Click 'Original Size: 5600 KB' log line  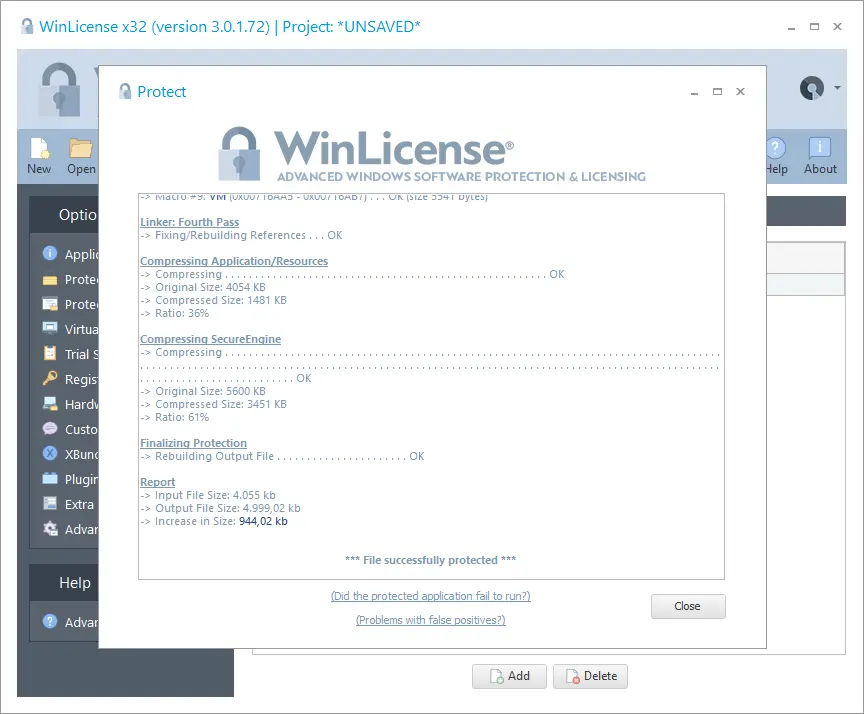(203, 391)
